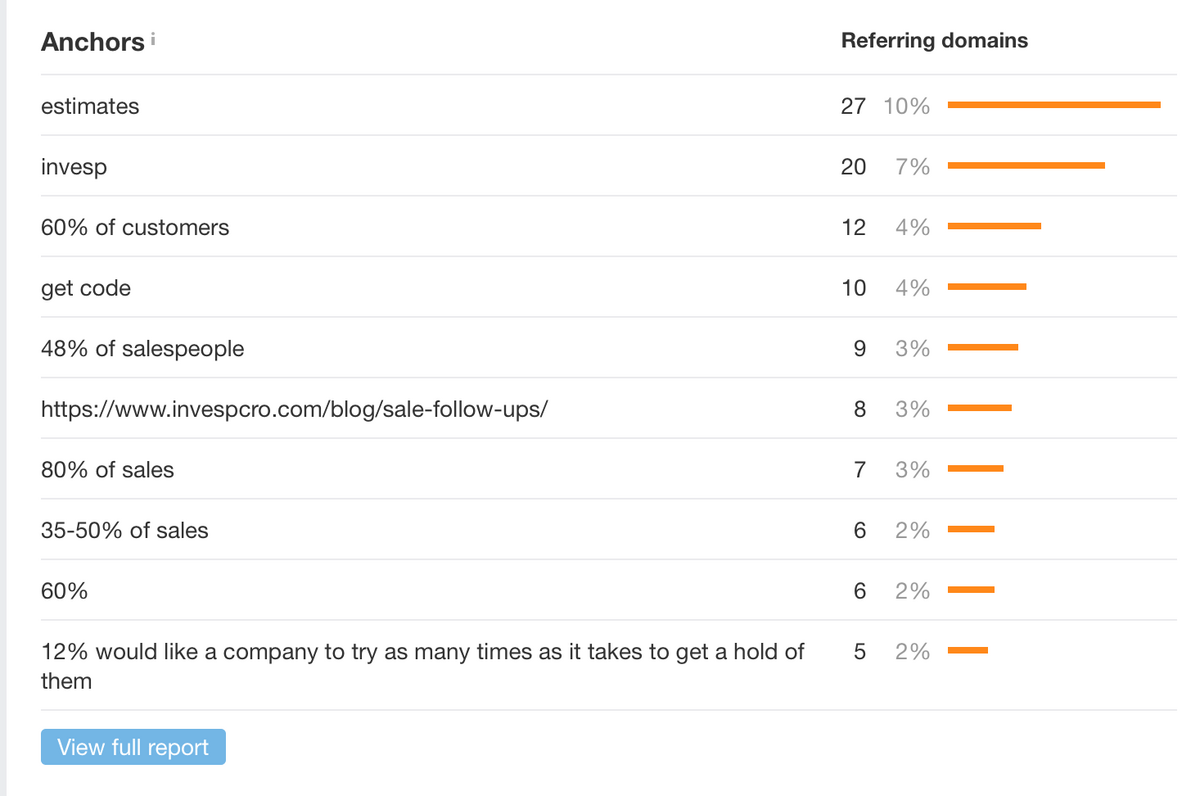Click referring domains count 20 for invesp
This screenshot has height=796, width=1200.
click(853, 167)
